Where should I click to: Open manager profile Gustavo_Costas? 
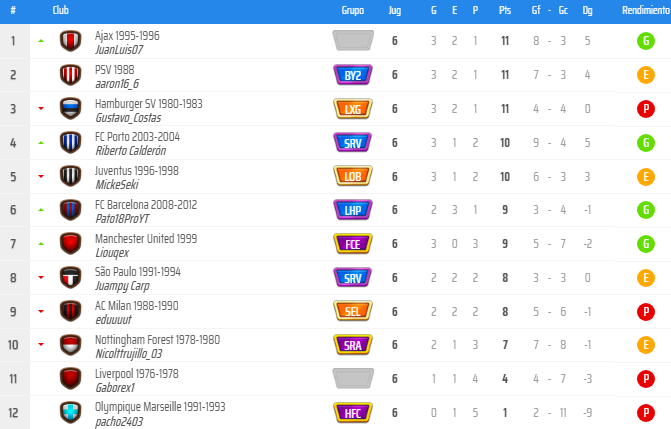[x=129, y=117]
